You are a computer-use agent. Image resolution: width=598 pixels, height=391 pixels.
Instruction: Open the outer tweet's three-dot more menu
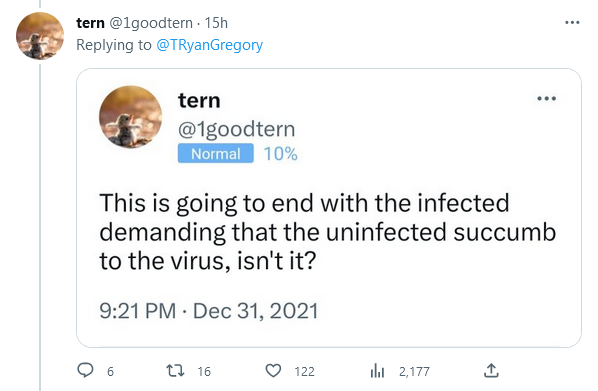(572, 23)
